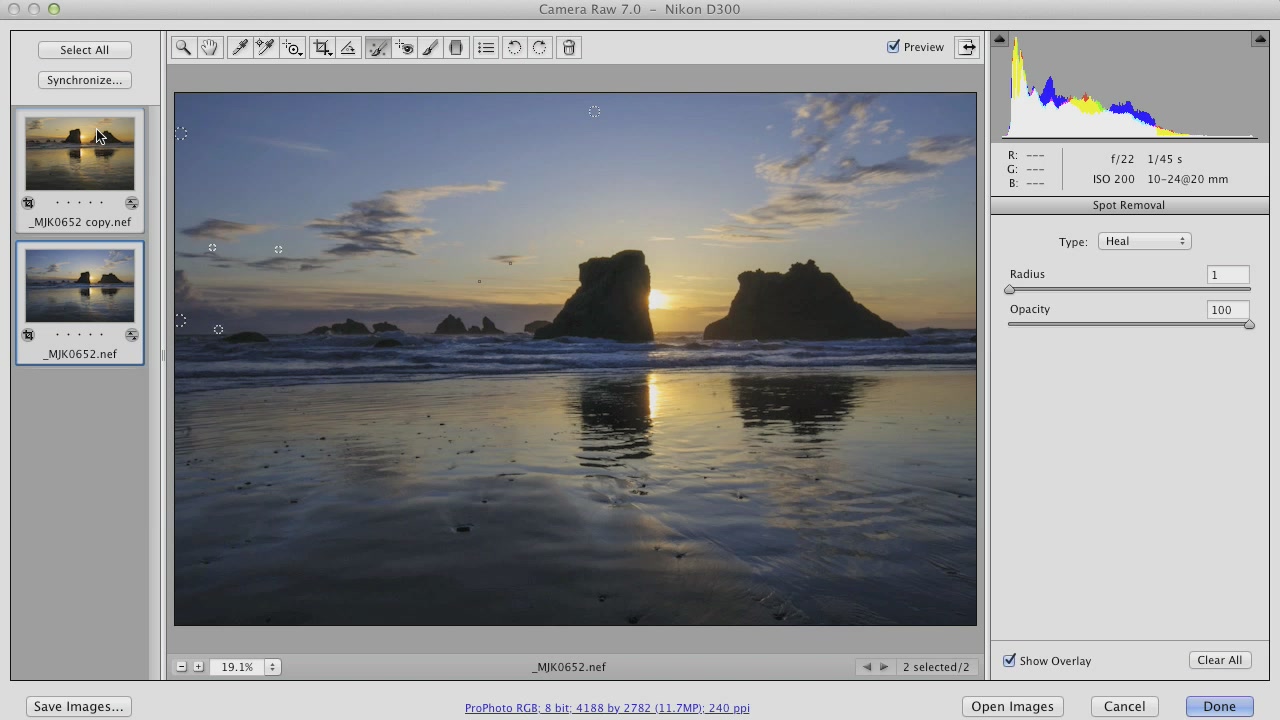This screenshot has width=1280, height=720.
Task: Click the Synchronize button
Action: (84, 80)
